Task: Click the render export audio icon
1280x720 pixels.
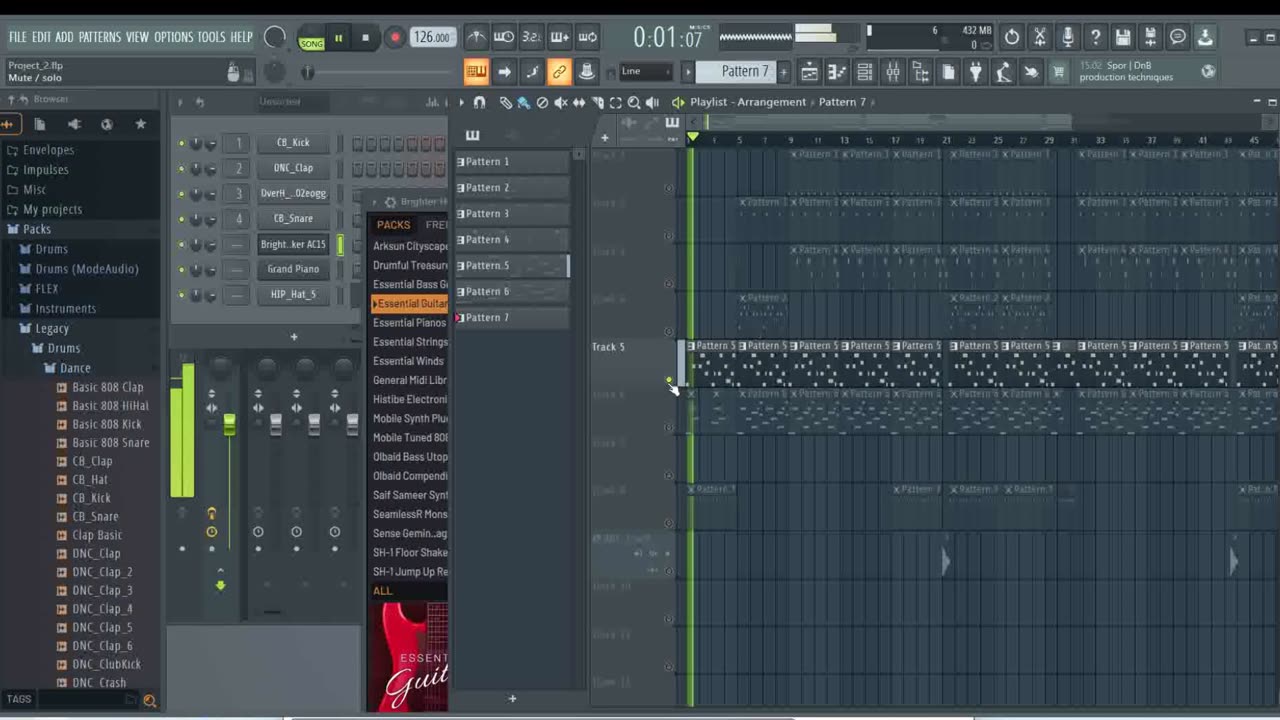Action: pos(1150,38)
